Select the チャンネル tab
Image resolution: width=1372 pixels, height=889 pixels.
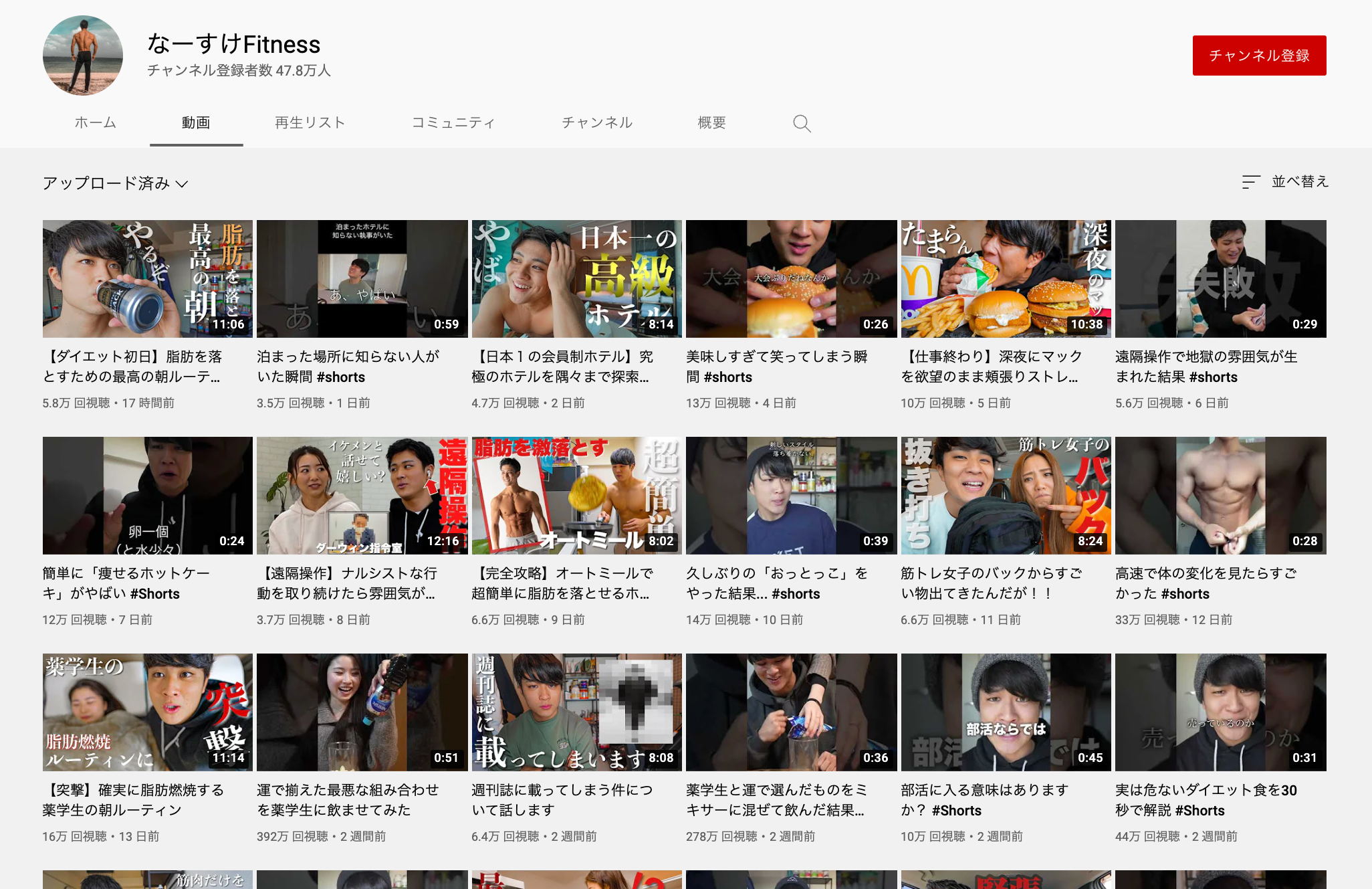coord(597,123)
